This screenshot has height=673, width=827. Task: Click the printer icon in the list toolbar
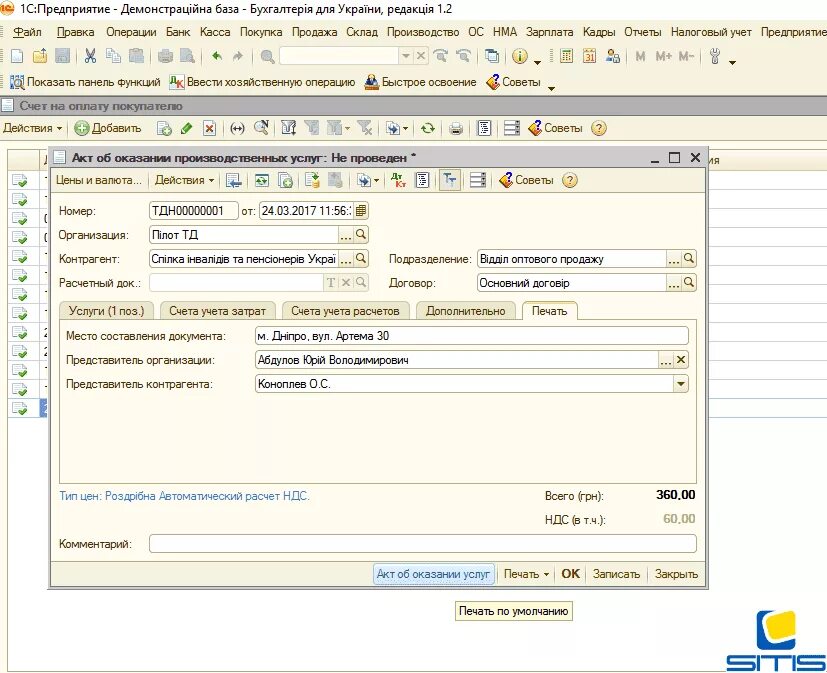pyautogui.click(x=456, y=128)
